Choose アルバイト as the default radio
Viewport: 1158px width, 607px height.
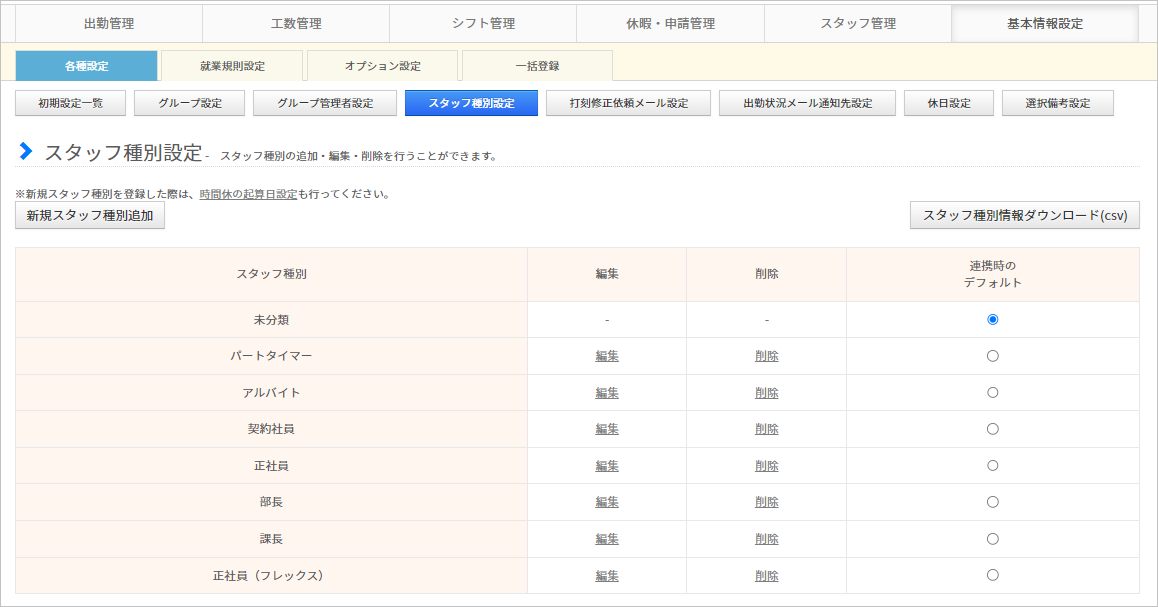click(993, 393)
